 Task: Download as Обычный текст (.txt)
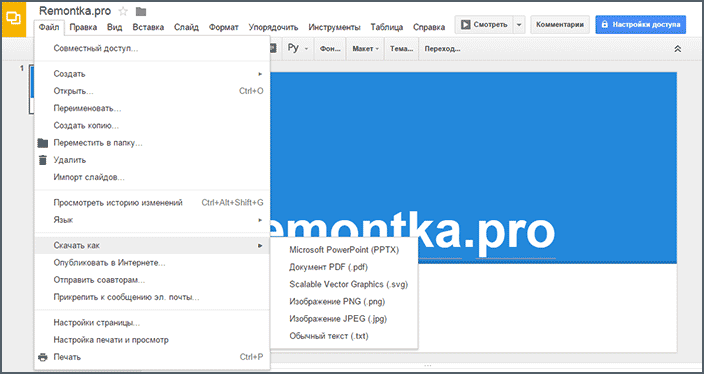[344, 336]
